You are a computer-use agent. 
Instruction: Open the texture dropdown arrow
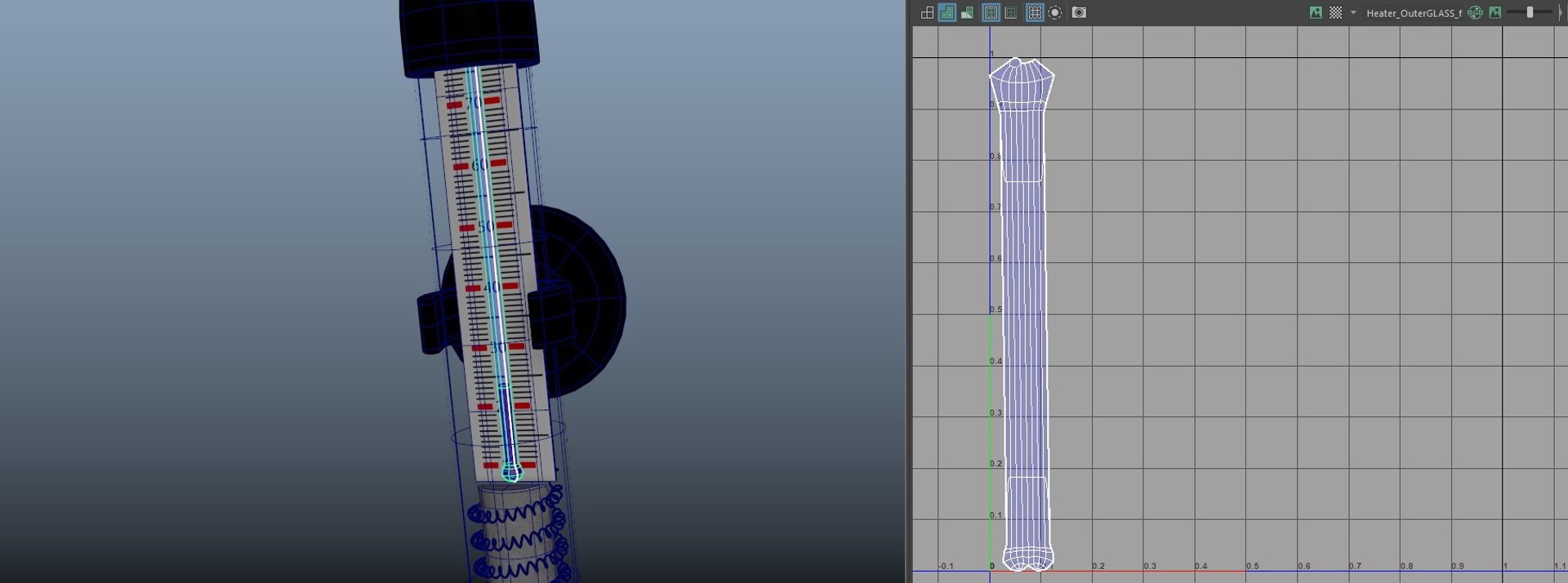(1353, 12)
